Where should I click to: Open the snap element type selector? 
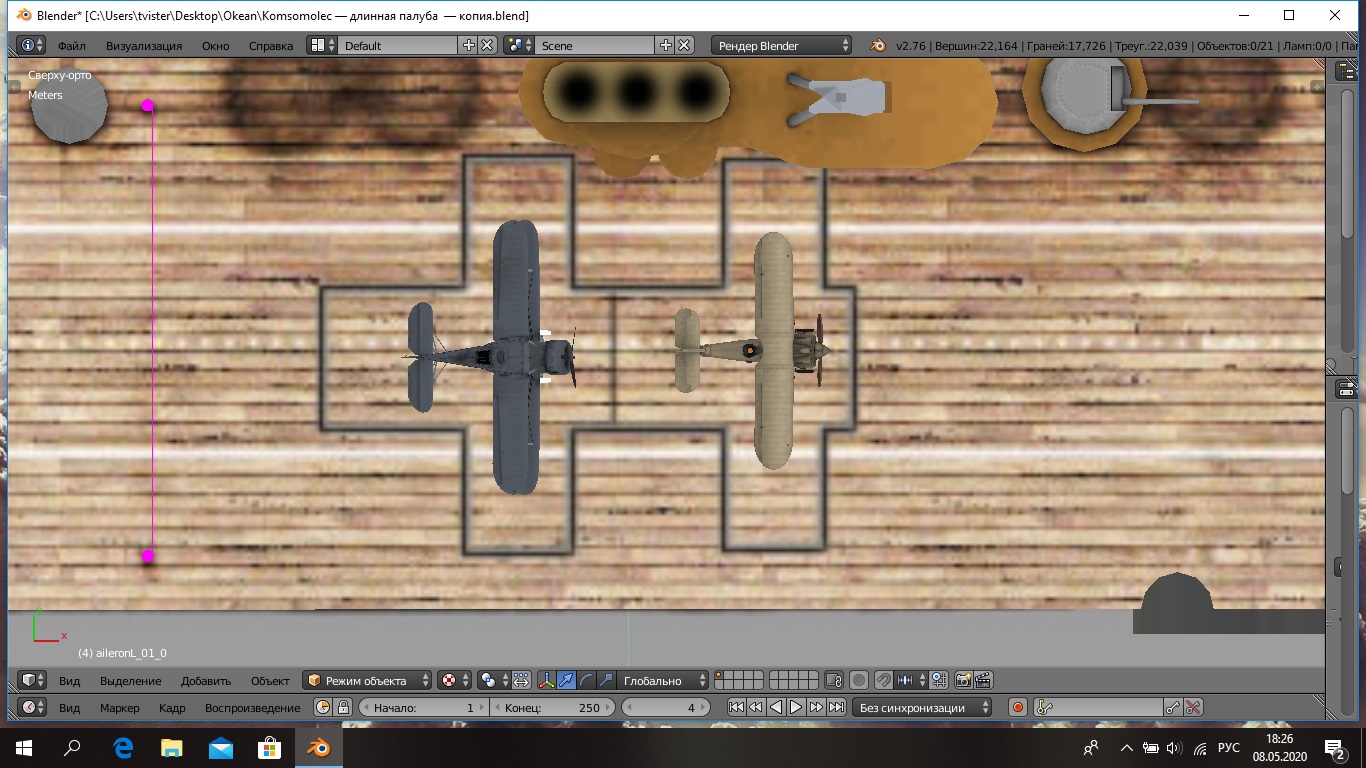909,680
